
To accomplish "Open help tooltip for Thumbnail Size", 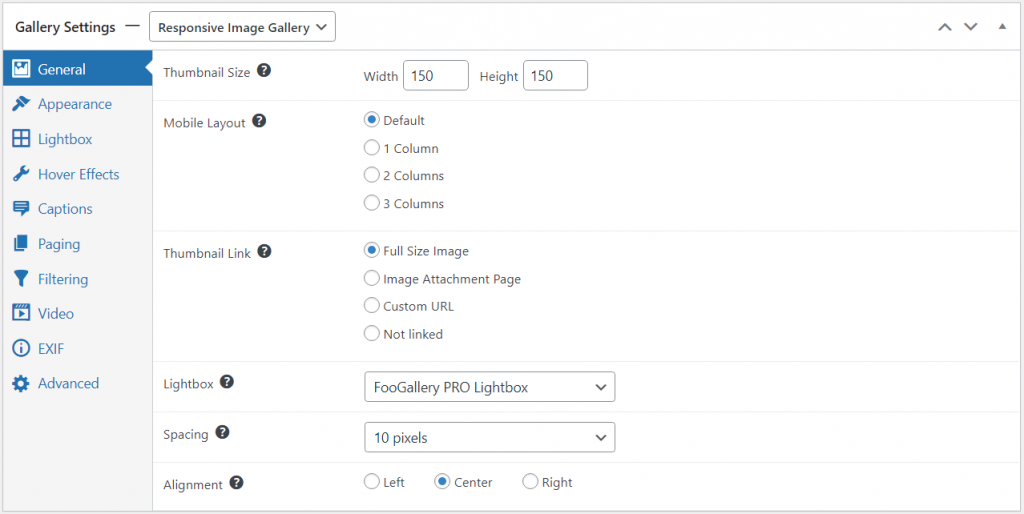I will point(264,71).
